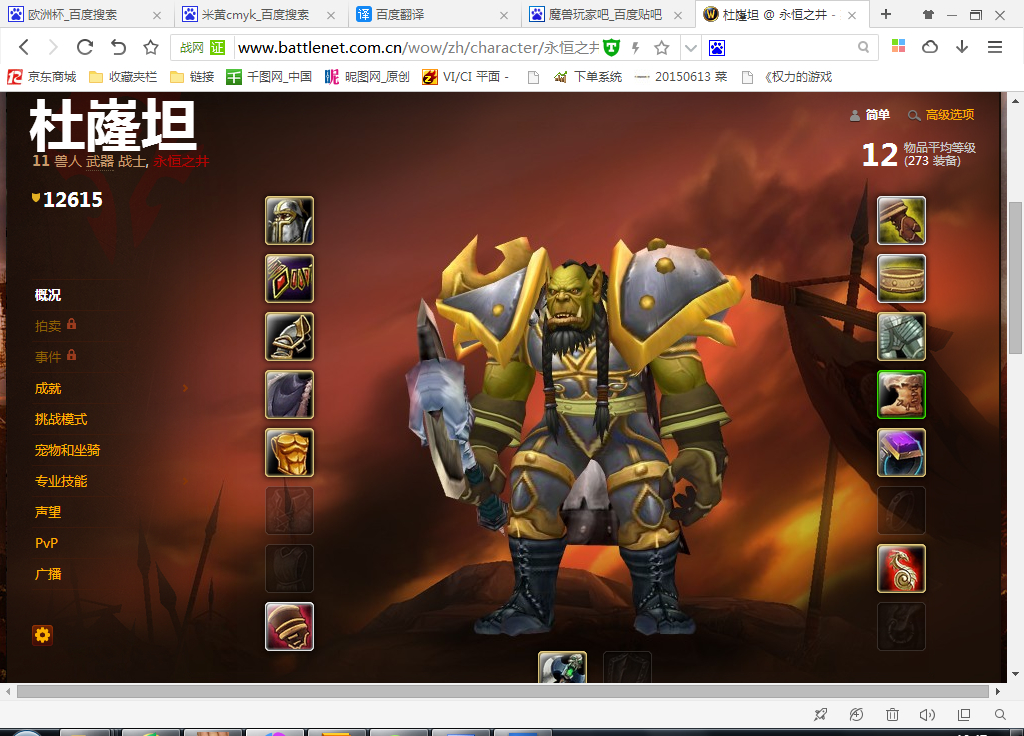This screenshot has height=736, width=1024.
Task: Click the vertical page scrollbar thumb
Action: click(1015, 278)
